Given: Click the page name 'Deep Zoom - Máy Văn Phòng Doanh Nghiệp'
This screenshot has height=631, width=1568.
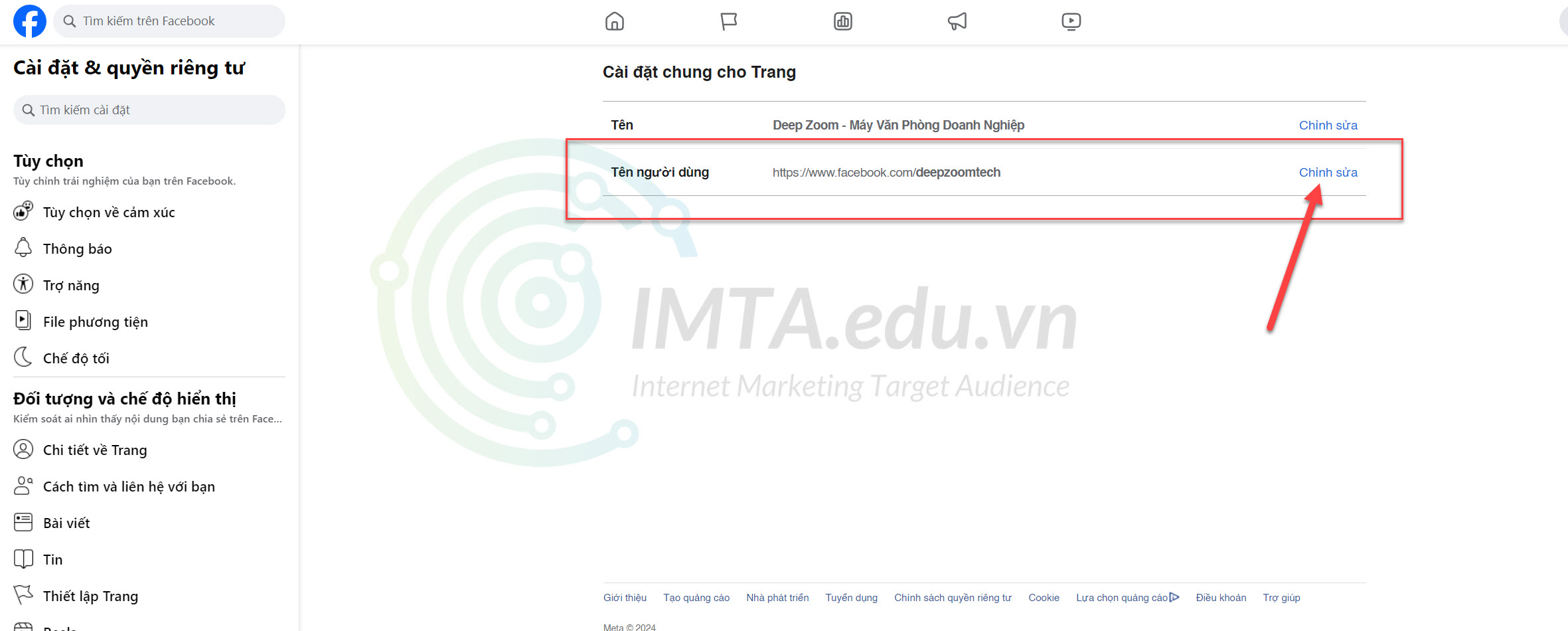Looking at the screenshot, I should 898,125.
